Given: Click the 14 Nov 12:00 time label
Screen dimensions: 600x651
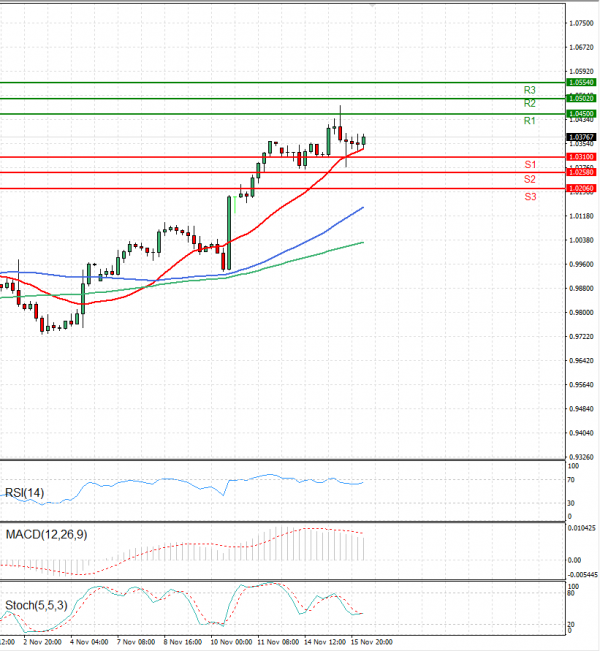Looking at the screenshot, I should point(325,642).
